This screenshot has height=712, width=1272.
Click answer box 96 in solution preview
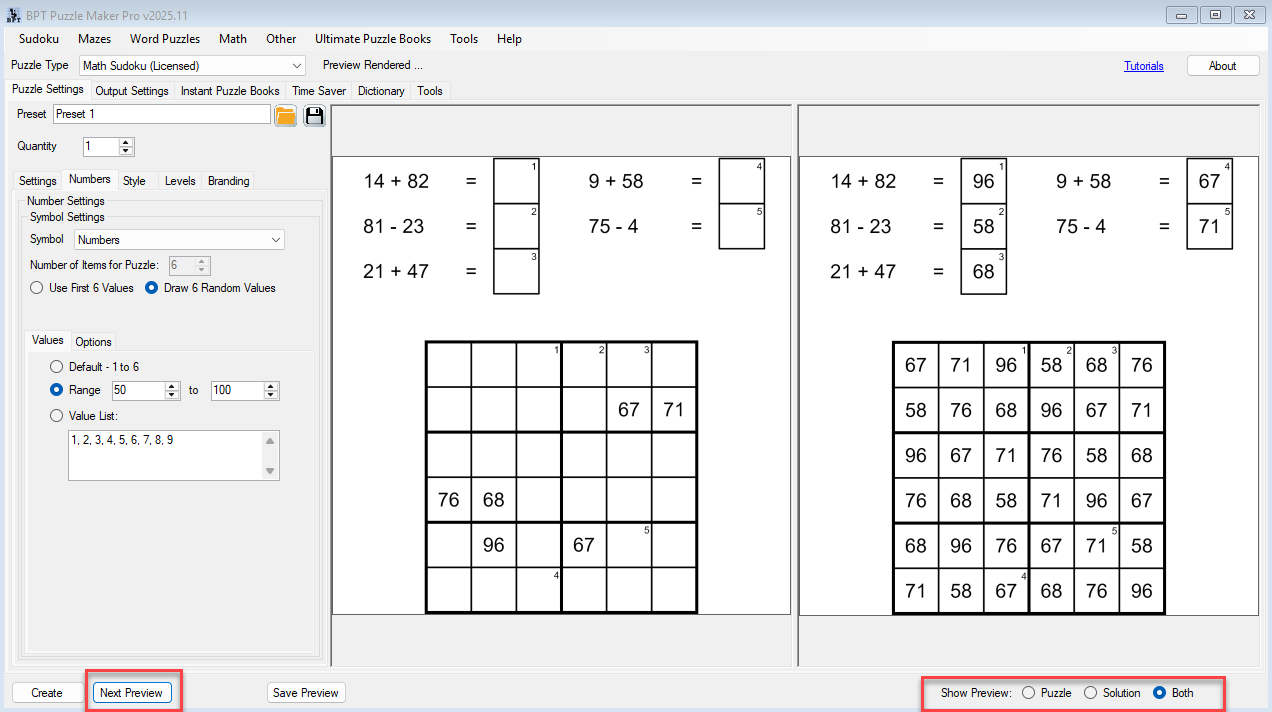pos(984,181)
